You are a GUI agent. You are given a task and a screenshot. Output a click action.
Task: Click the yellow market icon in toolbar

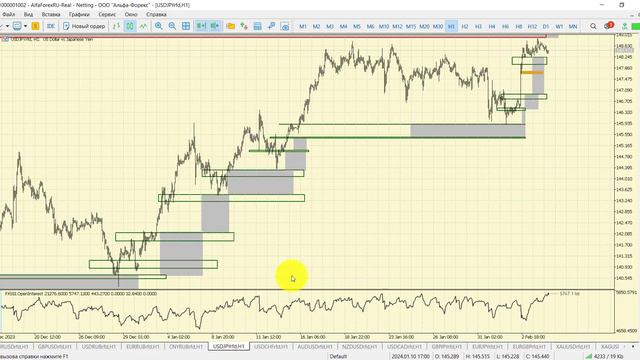point(36,26)
